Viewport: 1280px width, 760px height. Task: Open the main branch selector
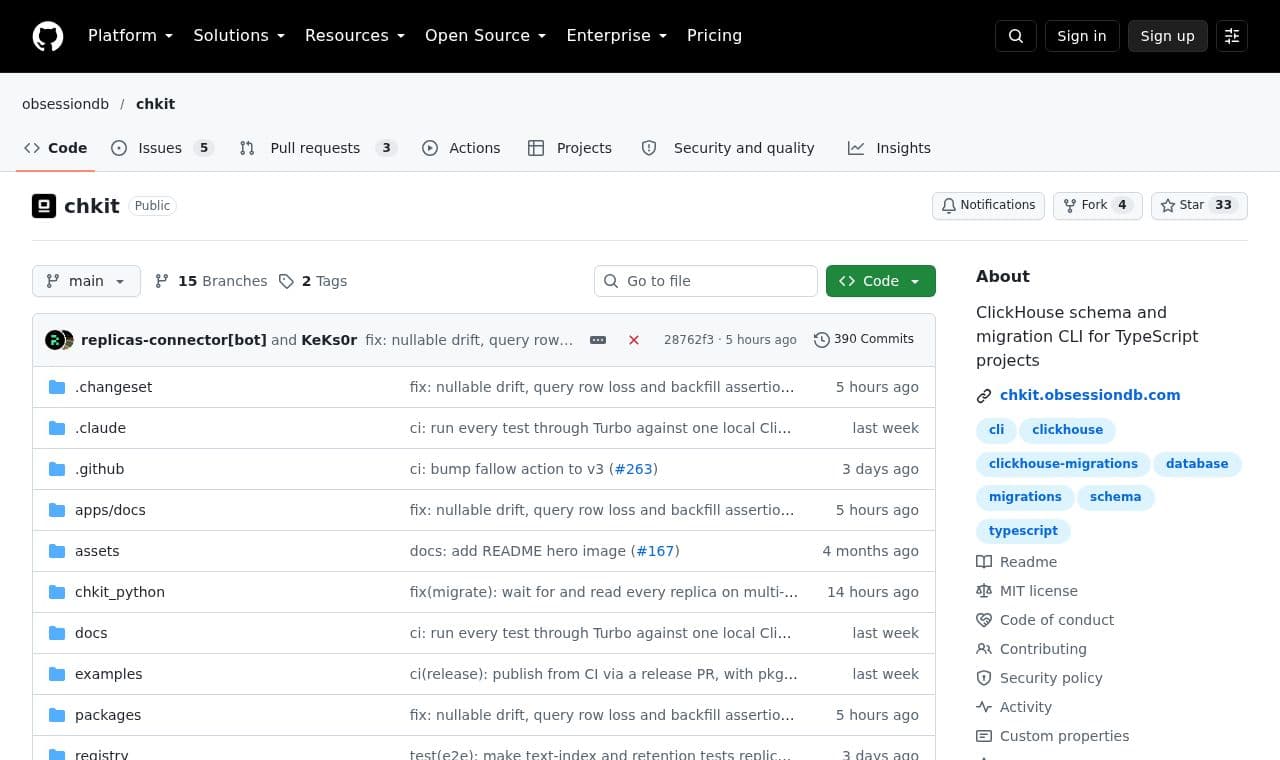click(x=86, y=281)
